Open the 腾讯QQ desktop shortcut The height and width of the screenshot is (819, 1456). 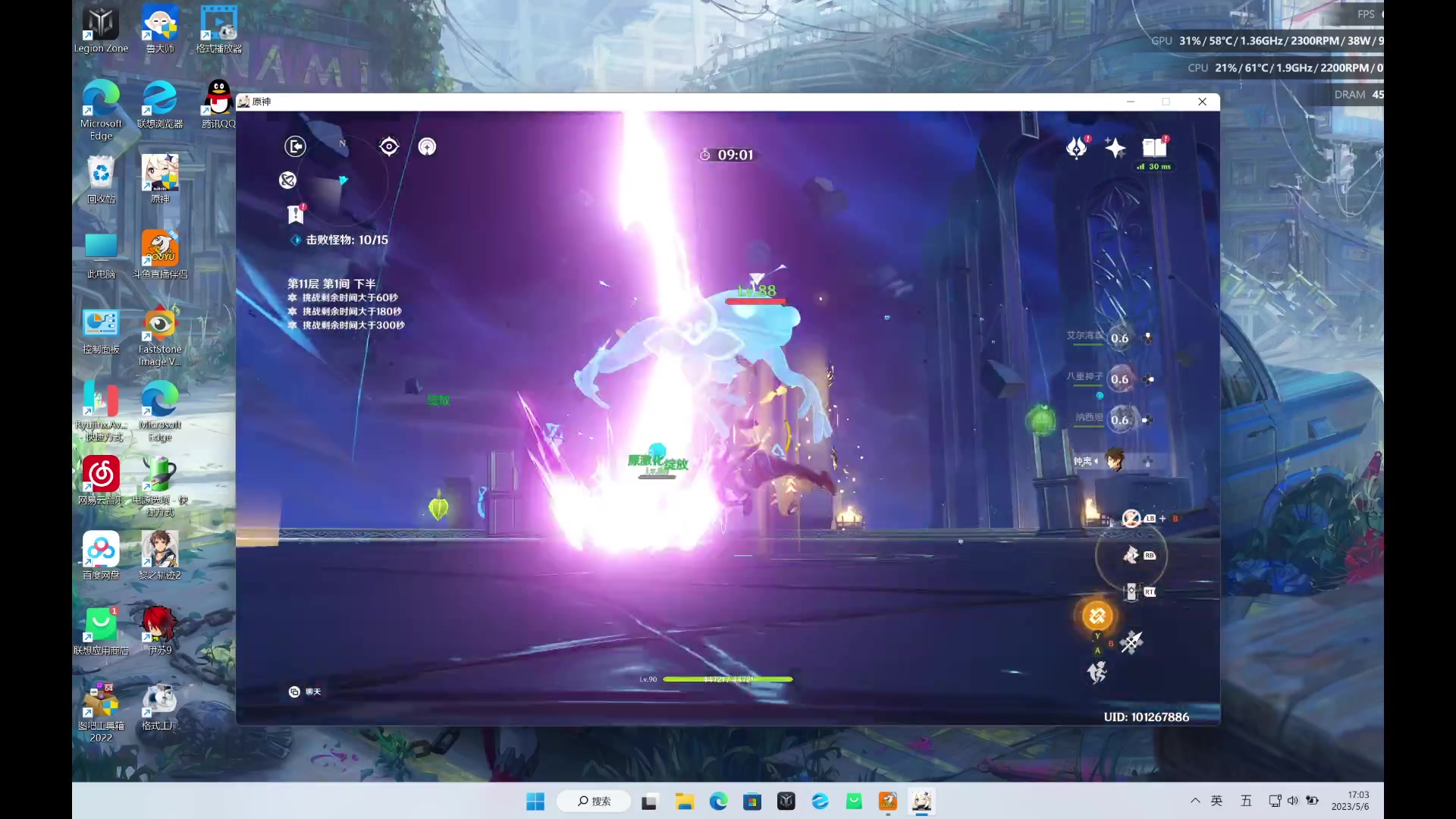tap(219, 105)
